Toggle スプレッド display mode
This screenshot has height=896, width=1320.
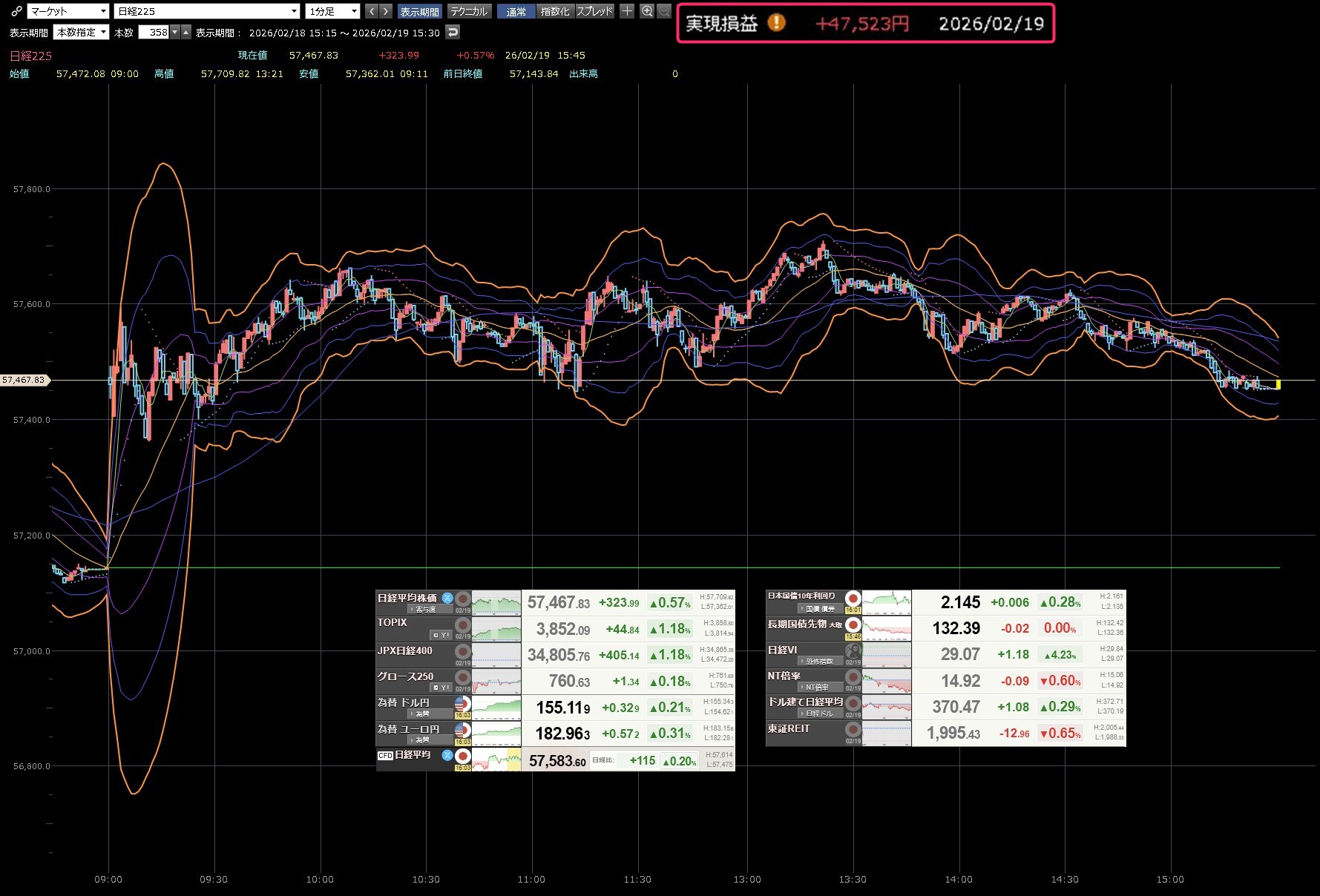pos(595,12)
